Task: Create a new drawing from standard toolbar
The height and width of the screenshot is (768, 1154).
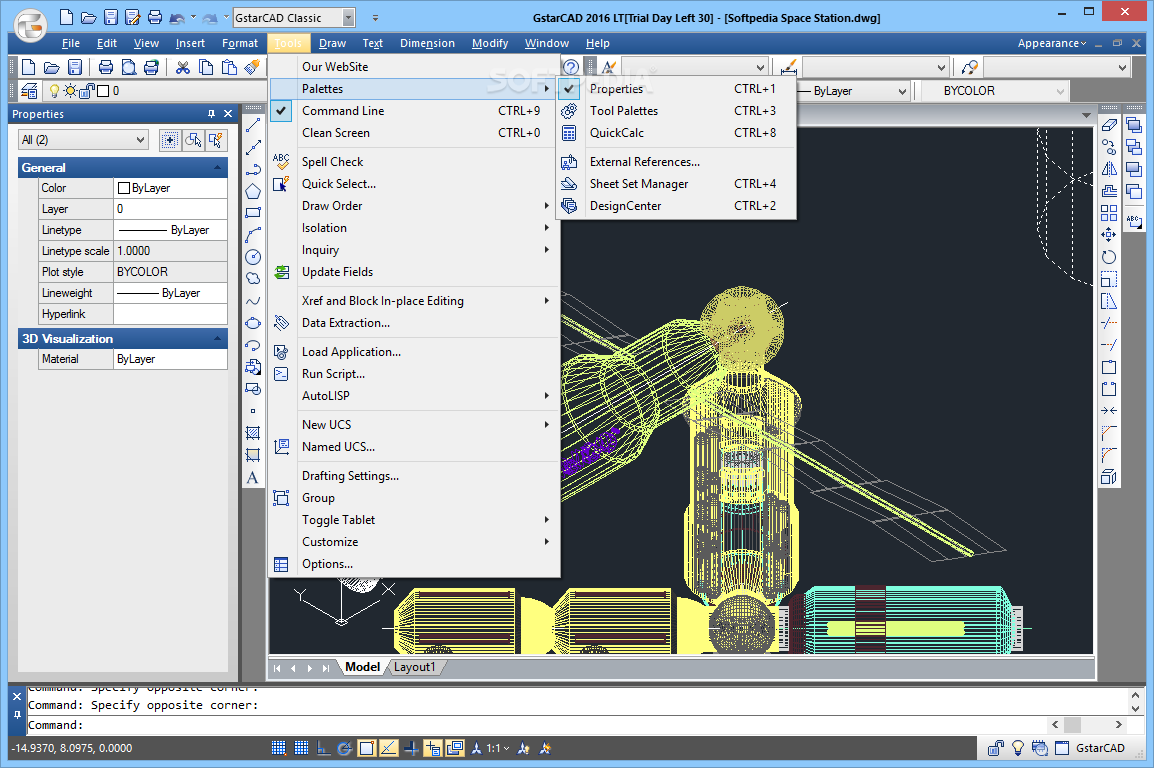Action: [x=28, y=68]
